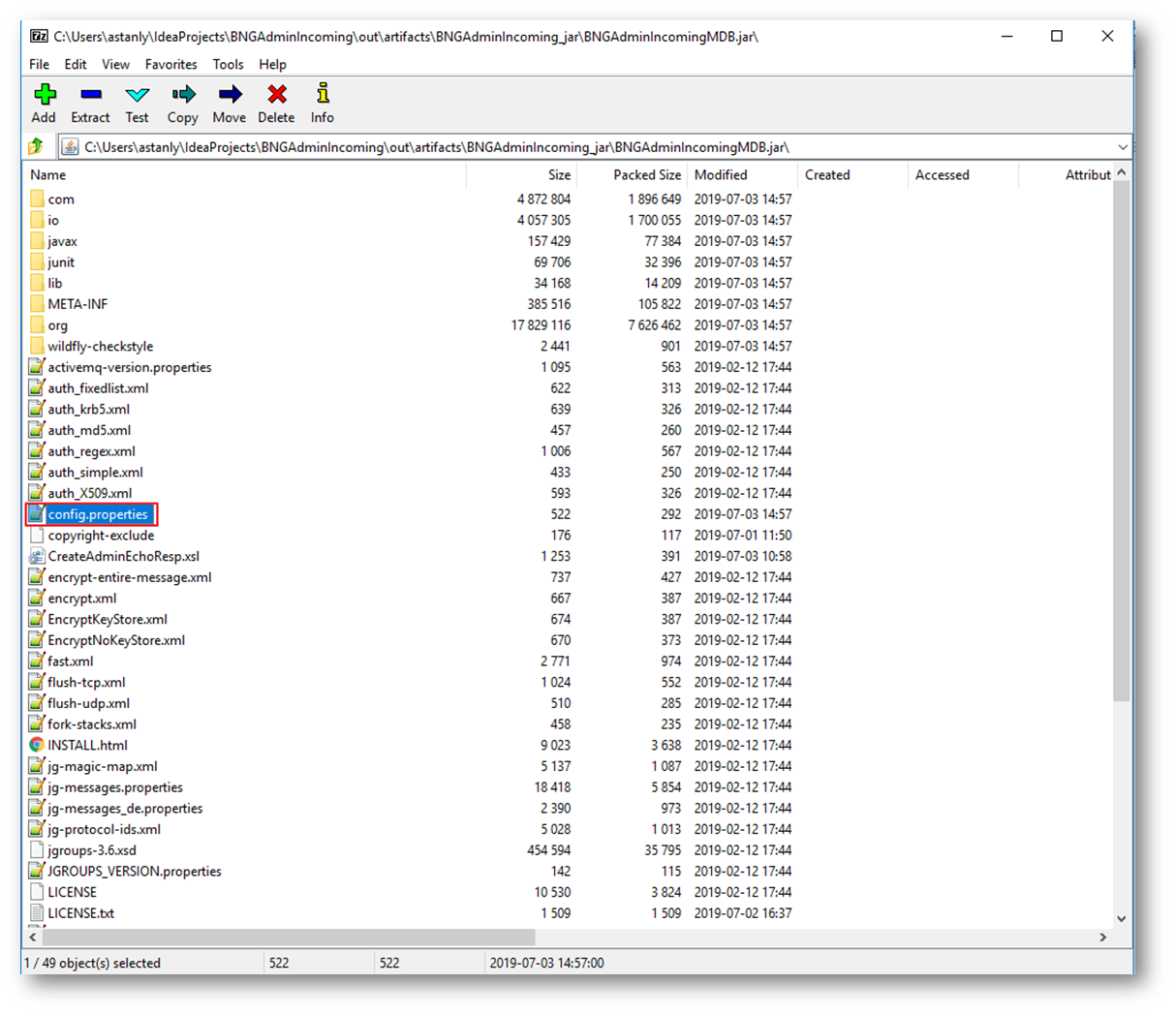Click the Move arrow icon

[230, 95]
